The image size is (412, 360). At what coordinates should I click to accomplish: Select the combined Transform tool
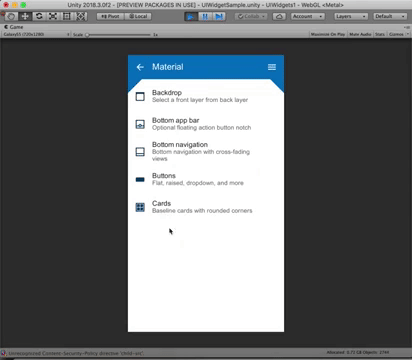[x=81, y=16]
